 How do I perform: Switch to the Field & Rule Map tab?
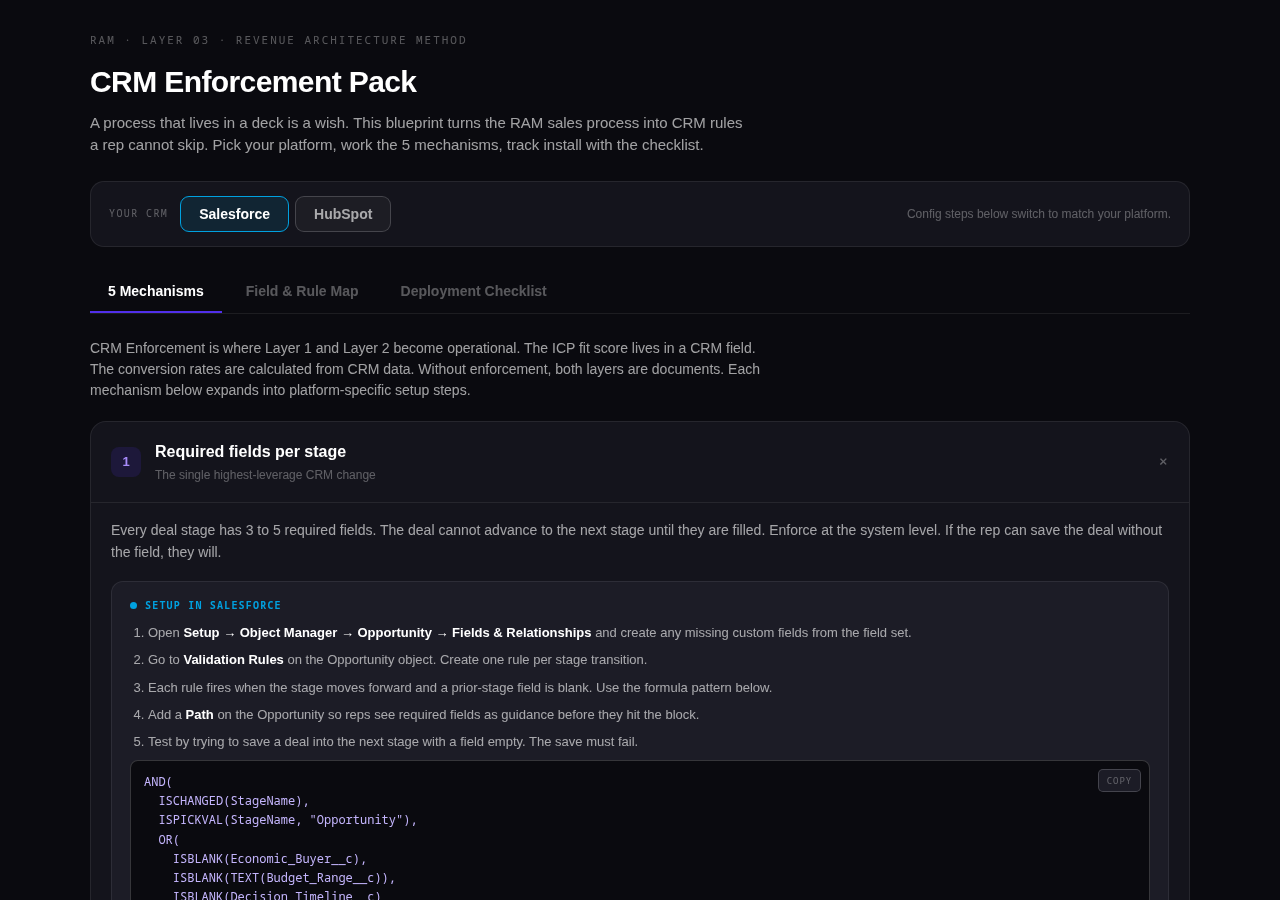[x=302, y=291]
